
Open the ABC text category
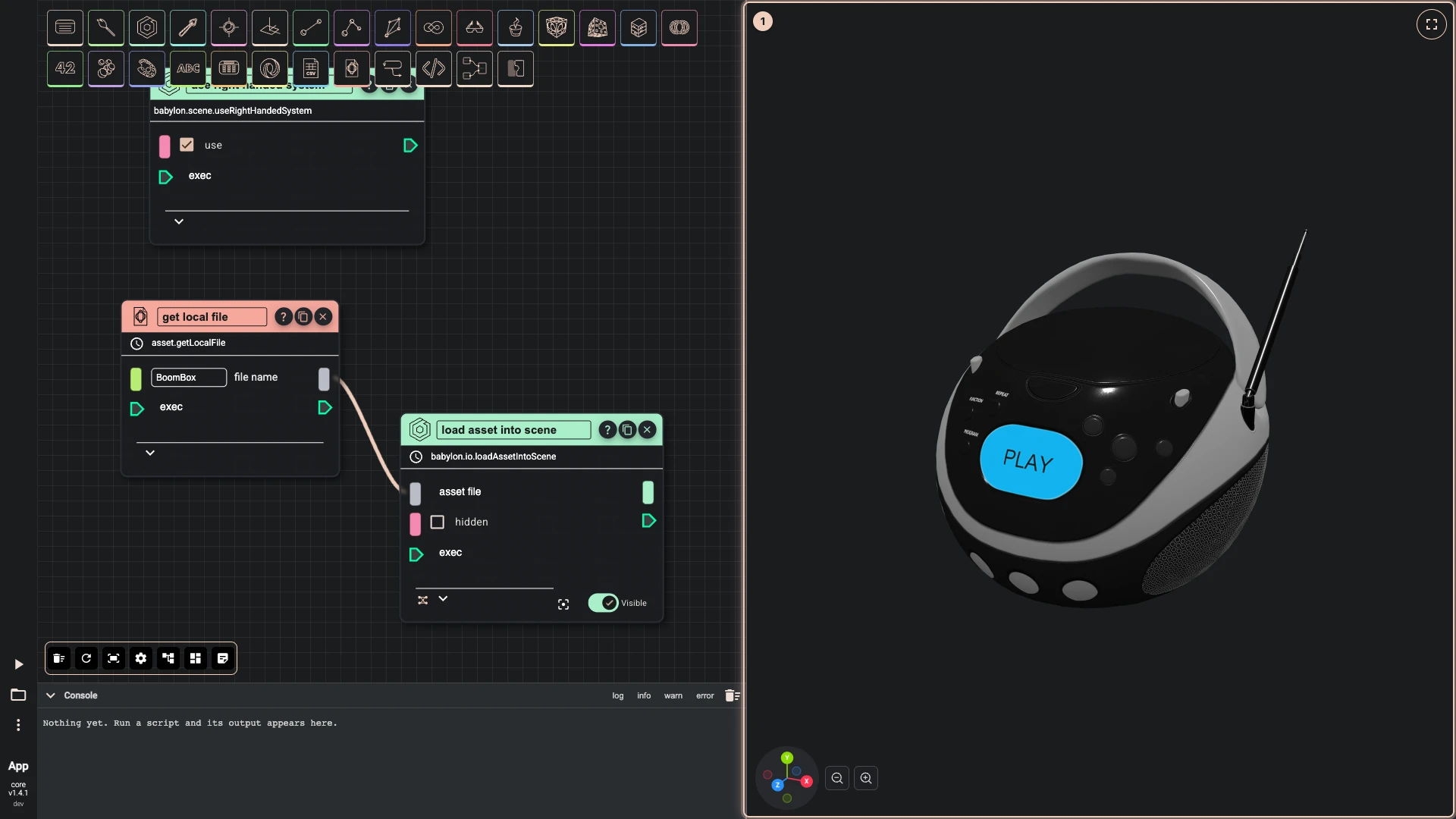(188, 68)
